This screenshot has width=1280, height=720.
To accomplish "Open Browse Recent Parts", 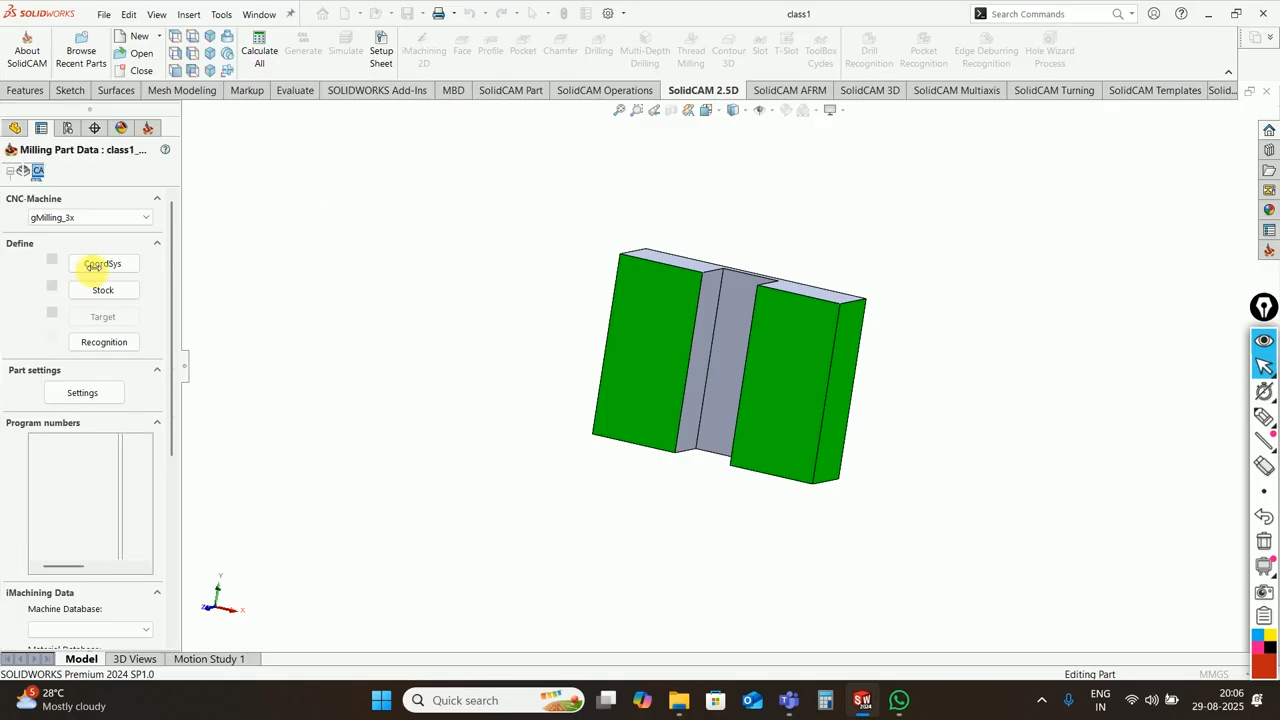I will click(81, 50).
